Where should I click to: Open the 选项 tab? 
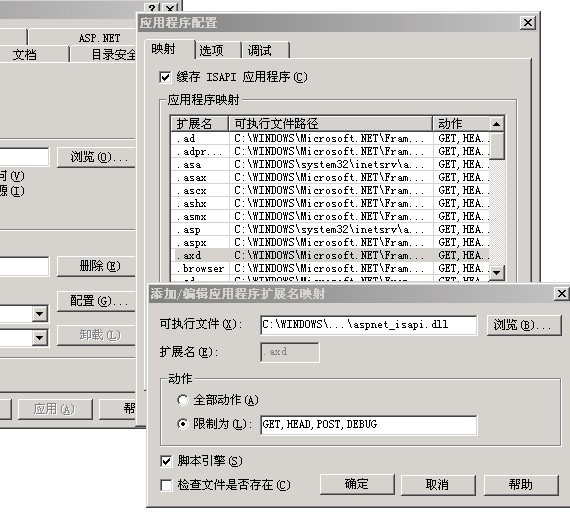point(218,50)
